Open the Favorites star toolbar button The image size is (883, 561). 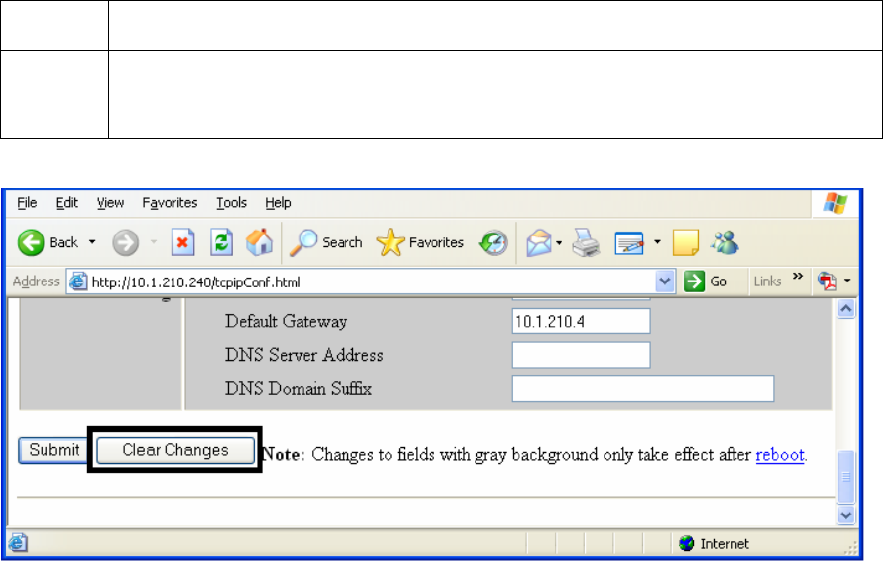click(420, 243)
